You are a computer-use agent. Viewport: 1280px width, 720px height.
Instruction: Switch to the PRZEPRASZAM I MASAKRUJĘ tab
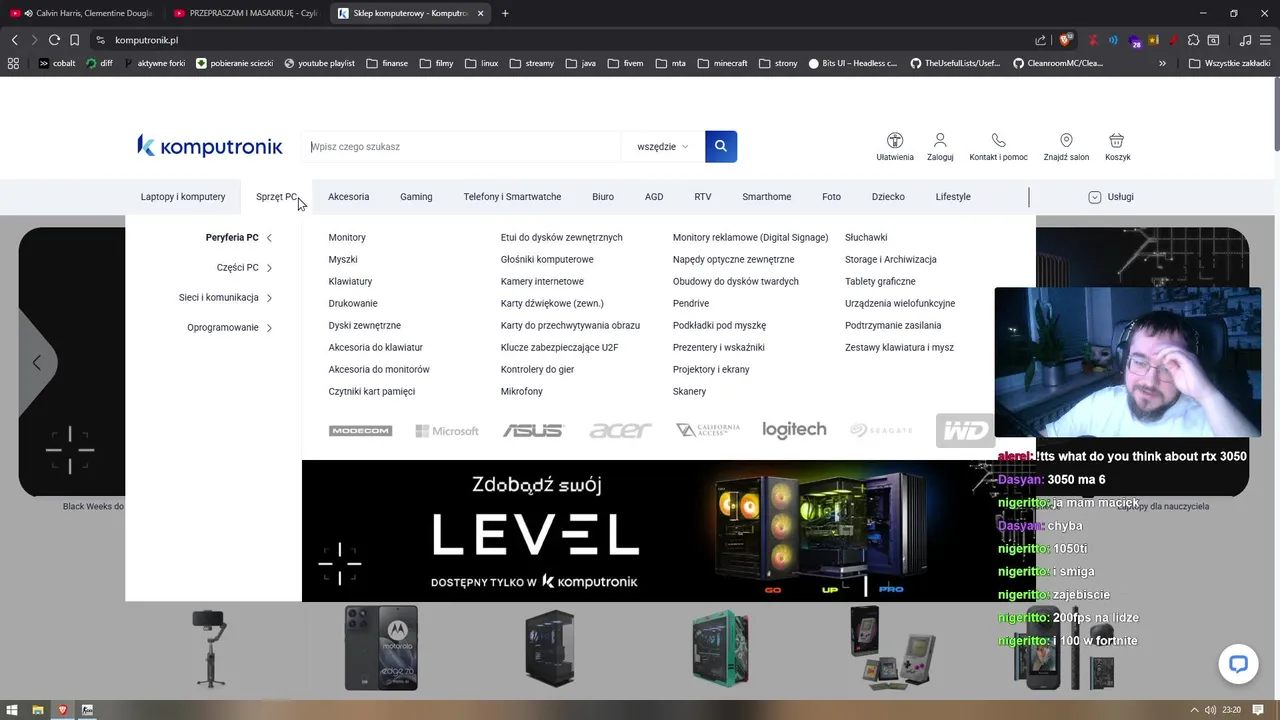tap(245, 13)
